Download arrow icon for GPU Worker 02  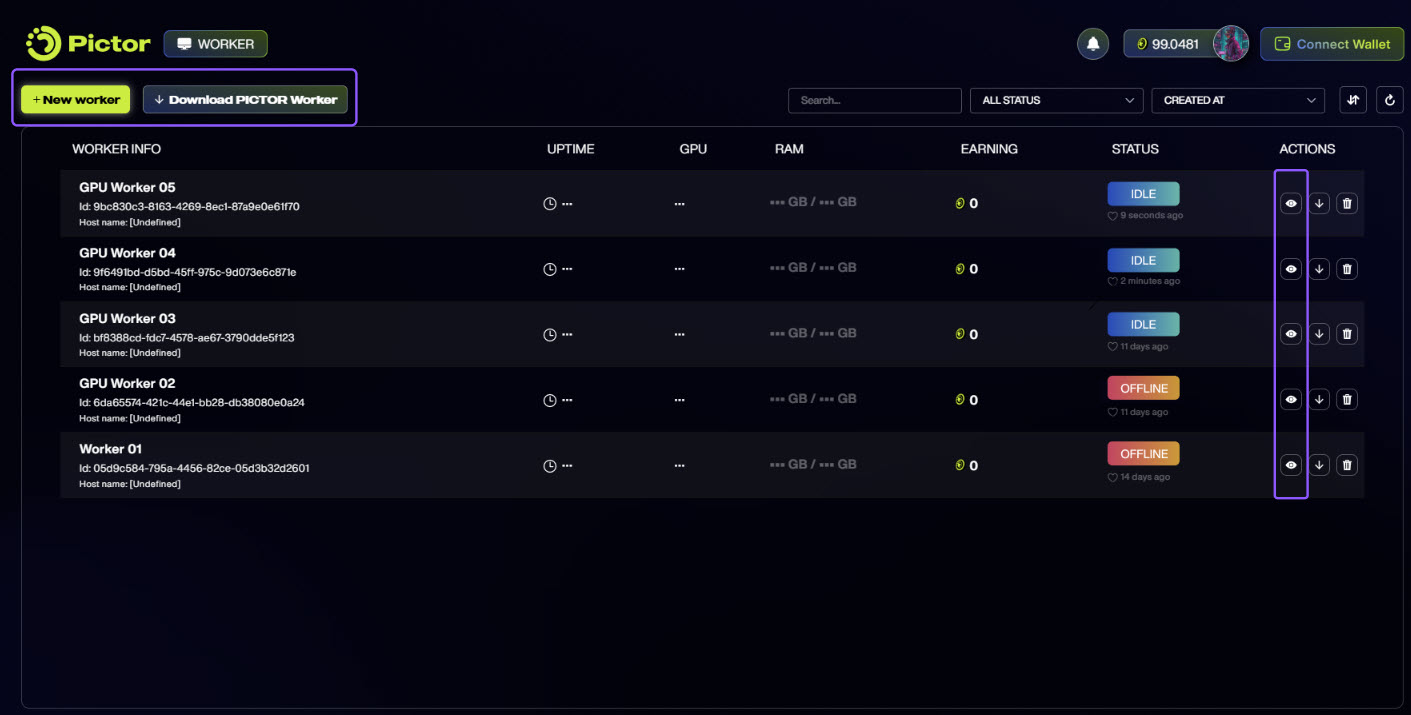coord(1319,400)
